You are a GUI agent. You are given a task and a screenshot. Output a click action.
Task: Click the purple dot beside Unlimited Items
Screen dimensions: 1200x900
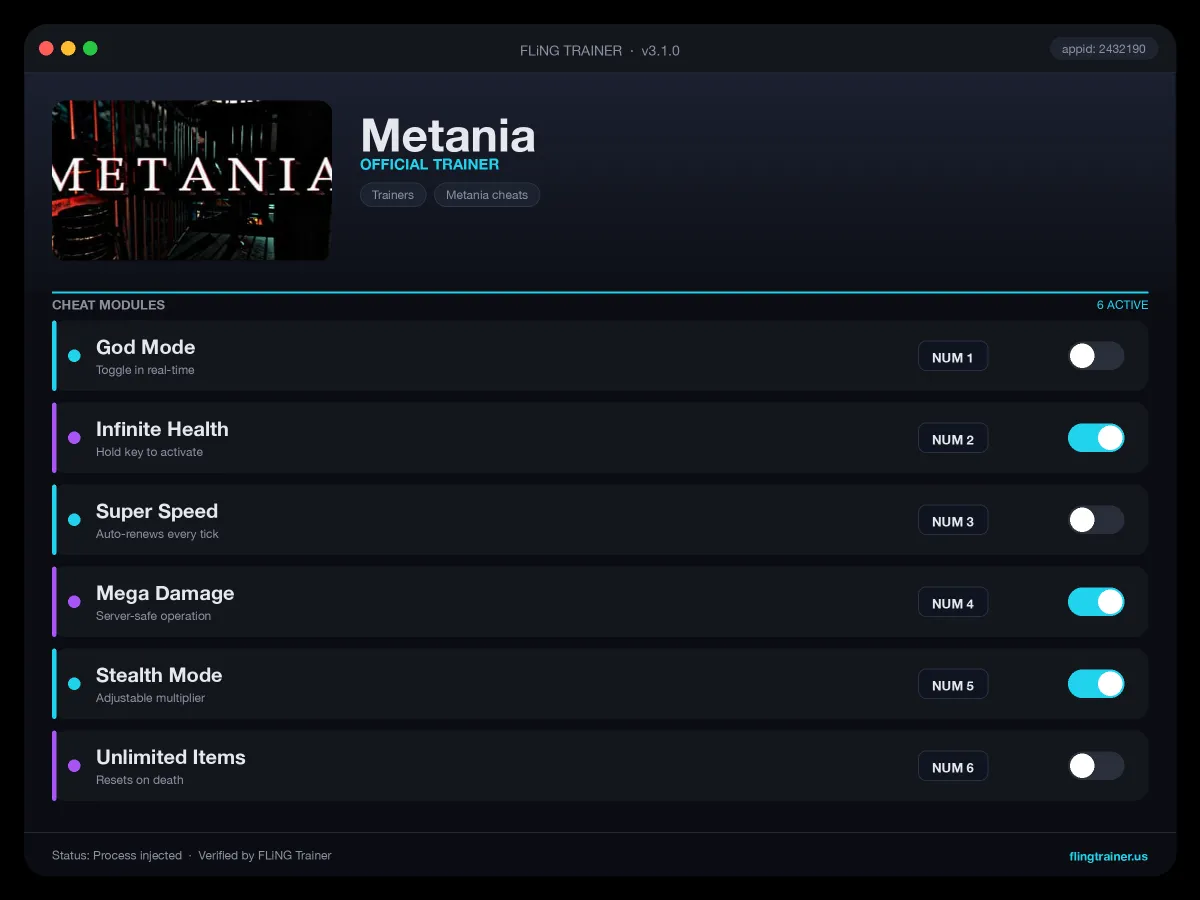pos(74,766)
